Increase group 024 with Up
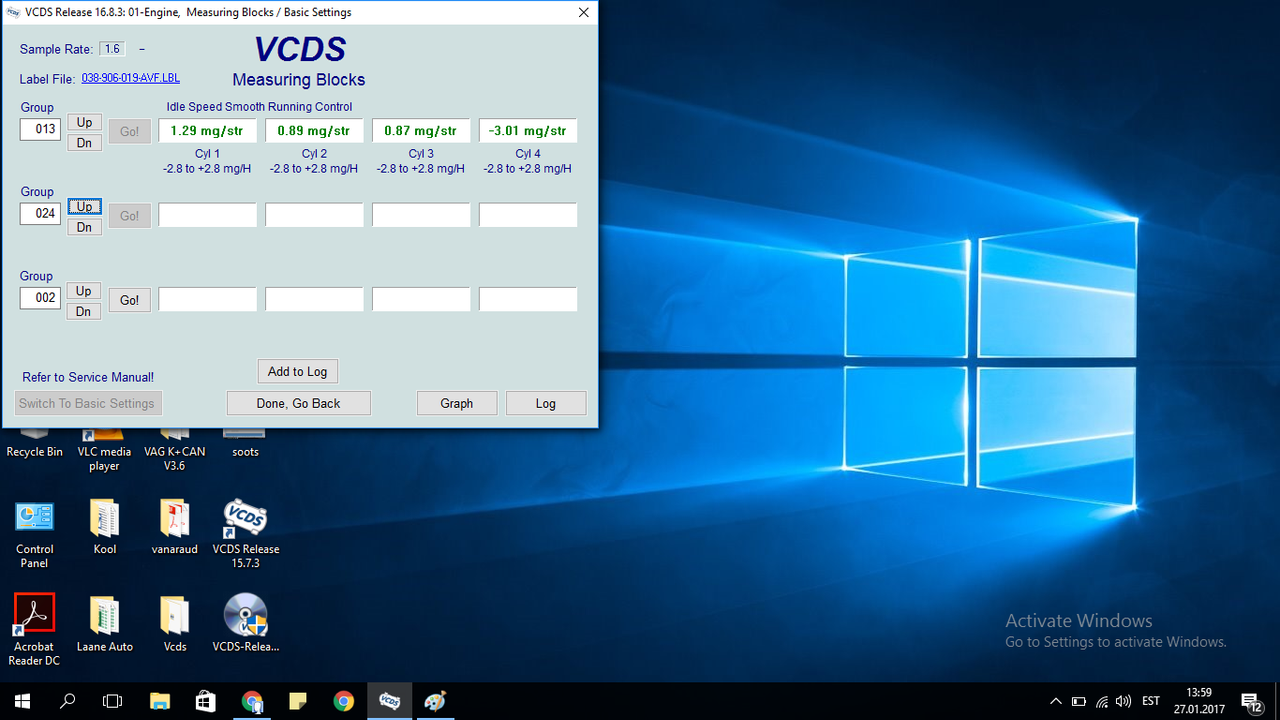This screenshot has height=720, width=1280. coord(85,207)
